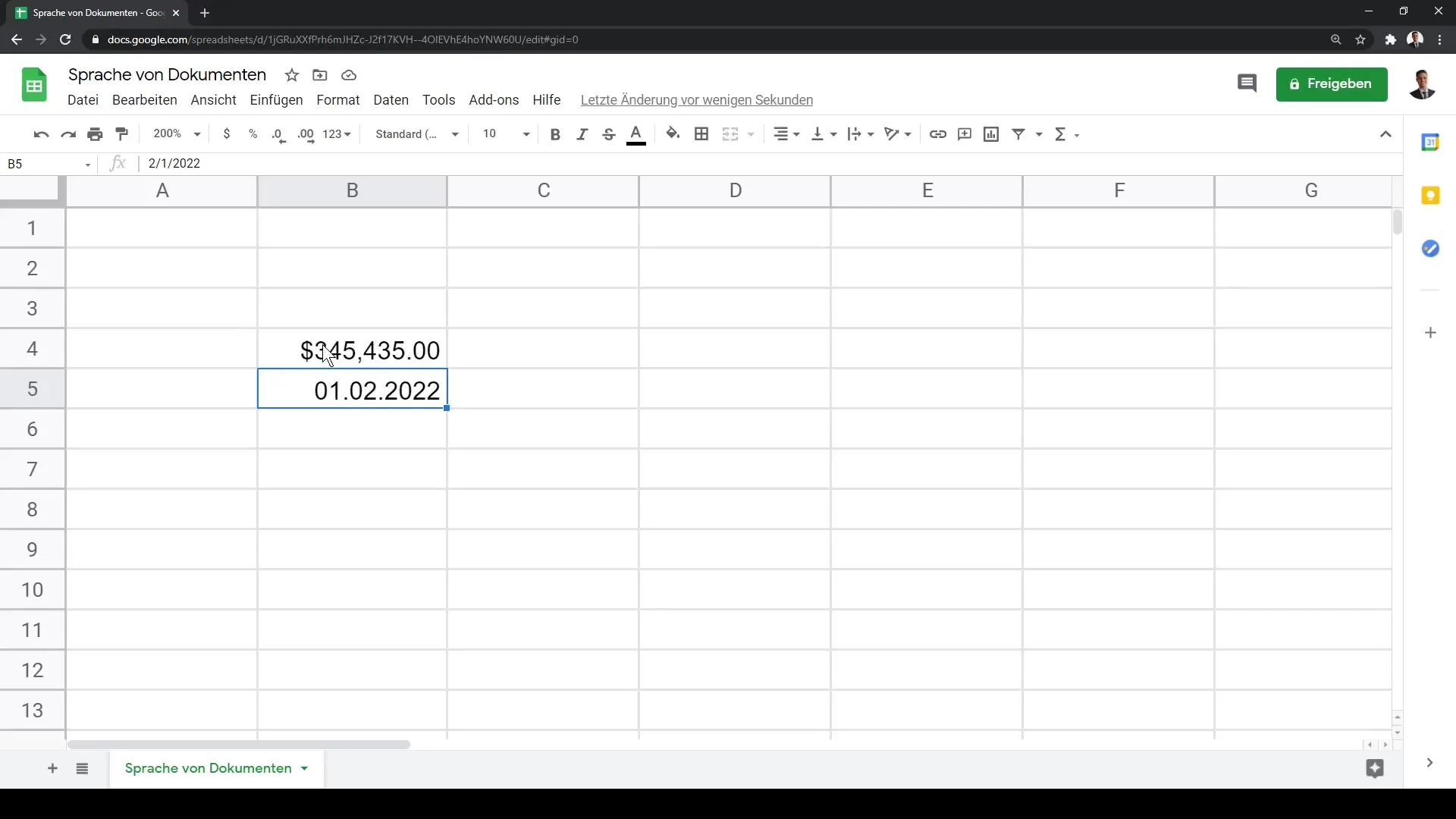Click the Italic formatting icon
This screenshot has width=1456, height=819.
pyautogui.click(x=582, y=134)
